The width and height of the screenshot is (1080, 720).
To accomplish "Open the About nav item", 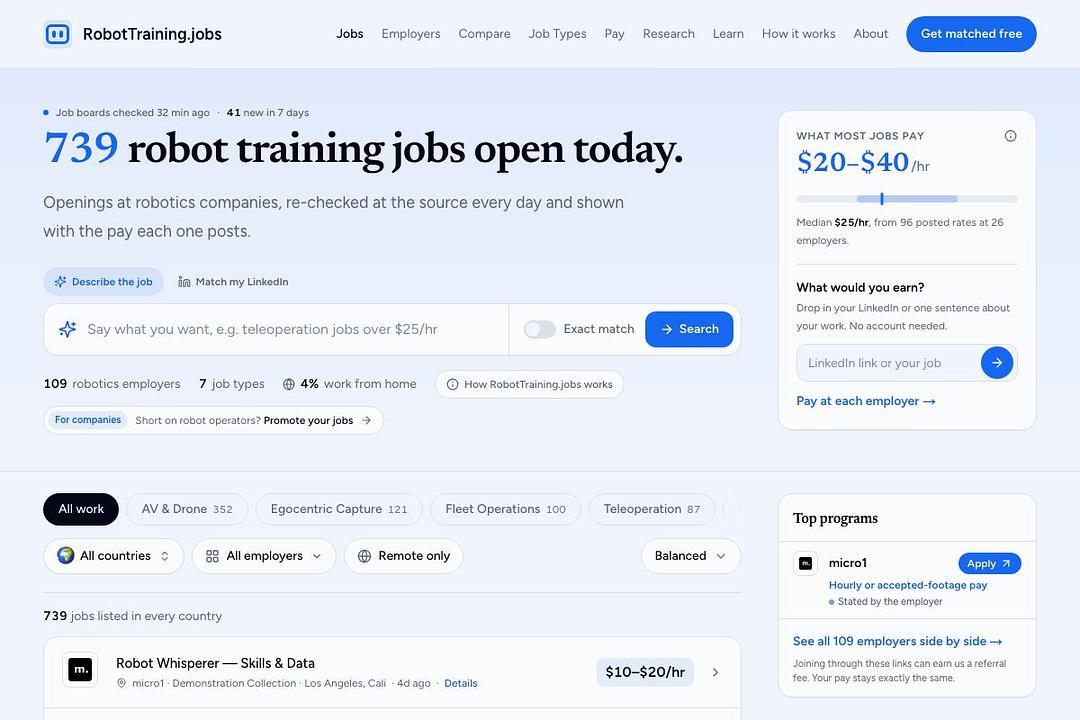I will click(x=871, y=34).
